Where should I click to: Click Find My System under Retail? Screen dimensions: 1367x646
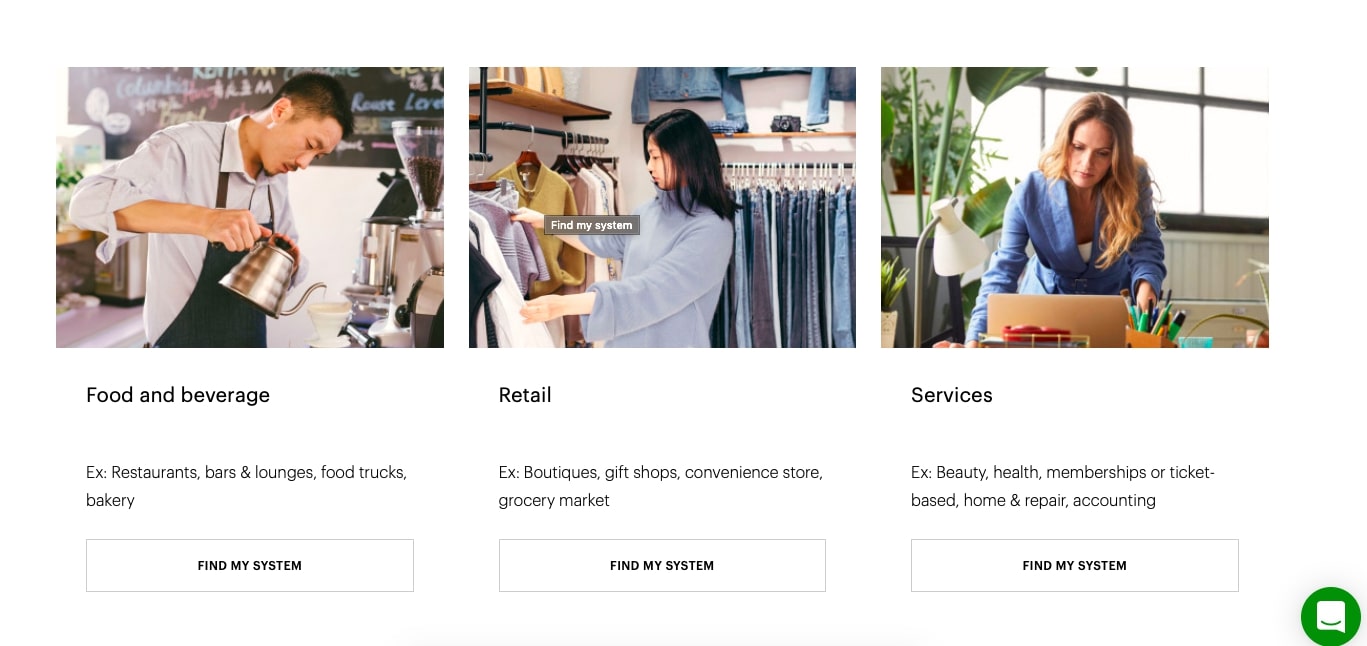(x=662, y=565)
